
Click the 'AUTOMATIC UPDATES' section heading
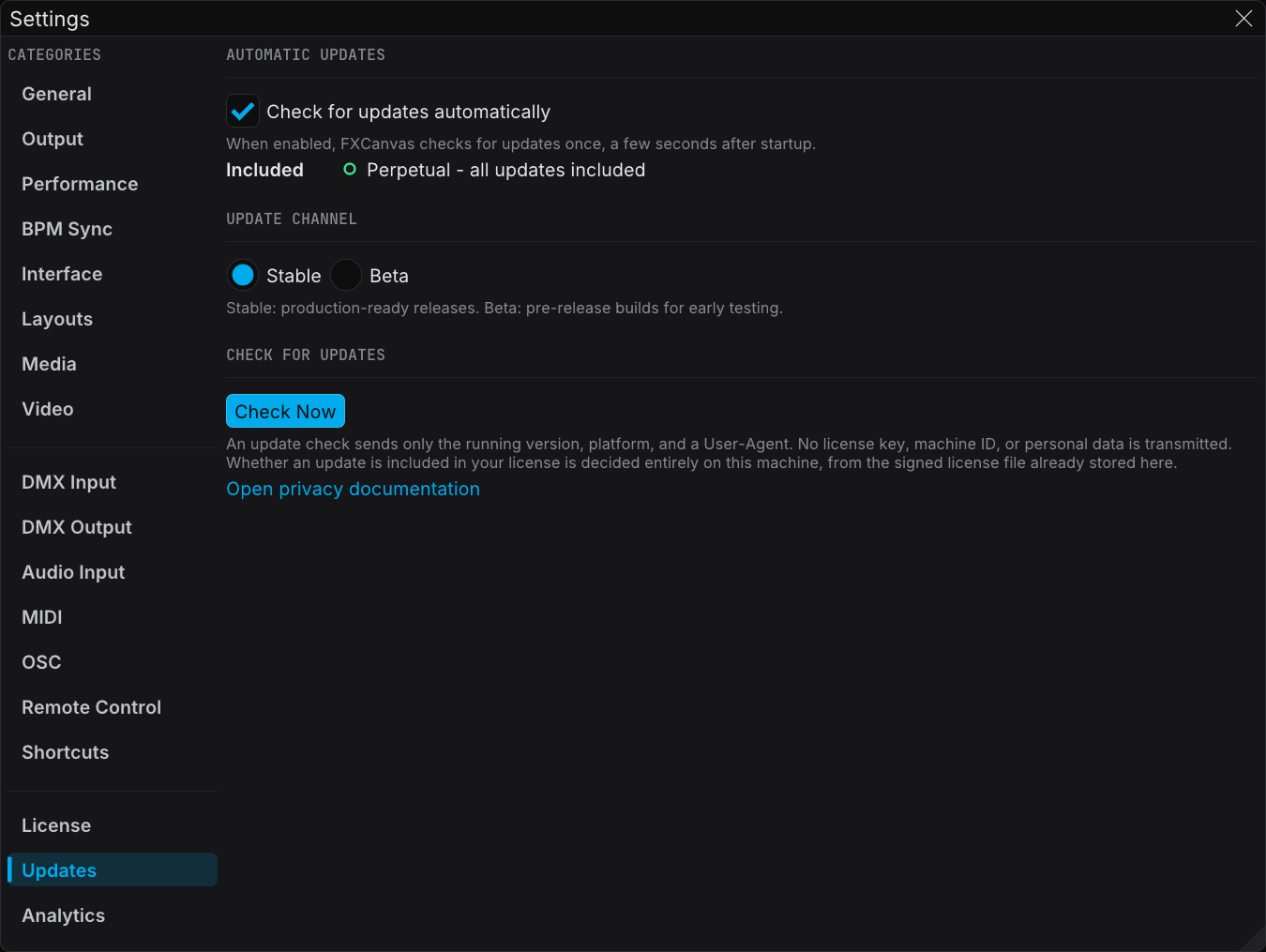(x=306, y=54)
